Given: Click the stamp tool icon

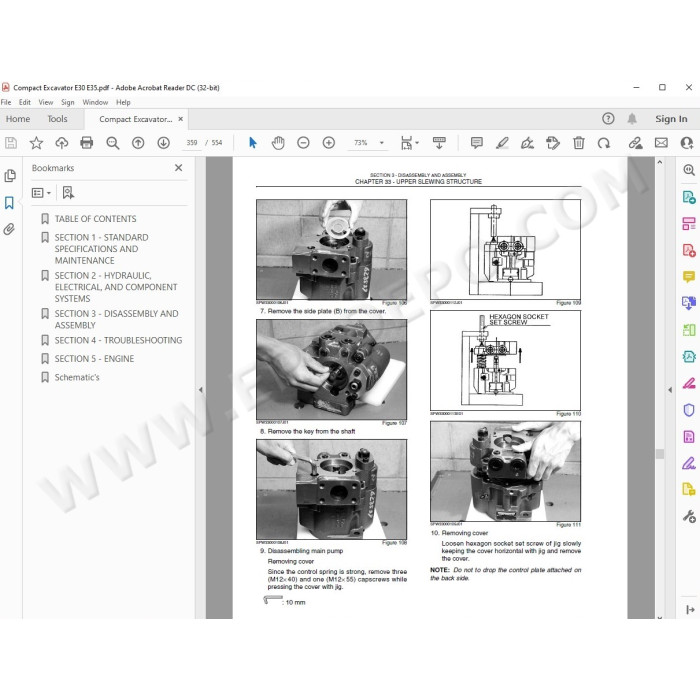Looking at the screenshot, I should tap(553, 143).
